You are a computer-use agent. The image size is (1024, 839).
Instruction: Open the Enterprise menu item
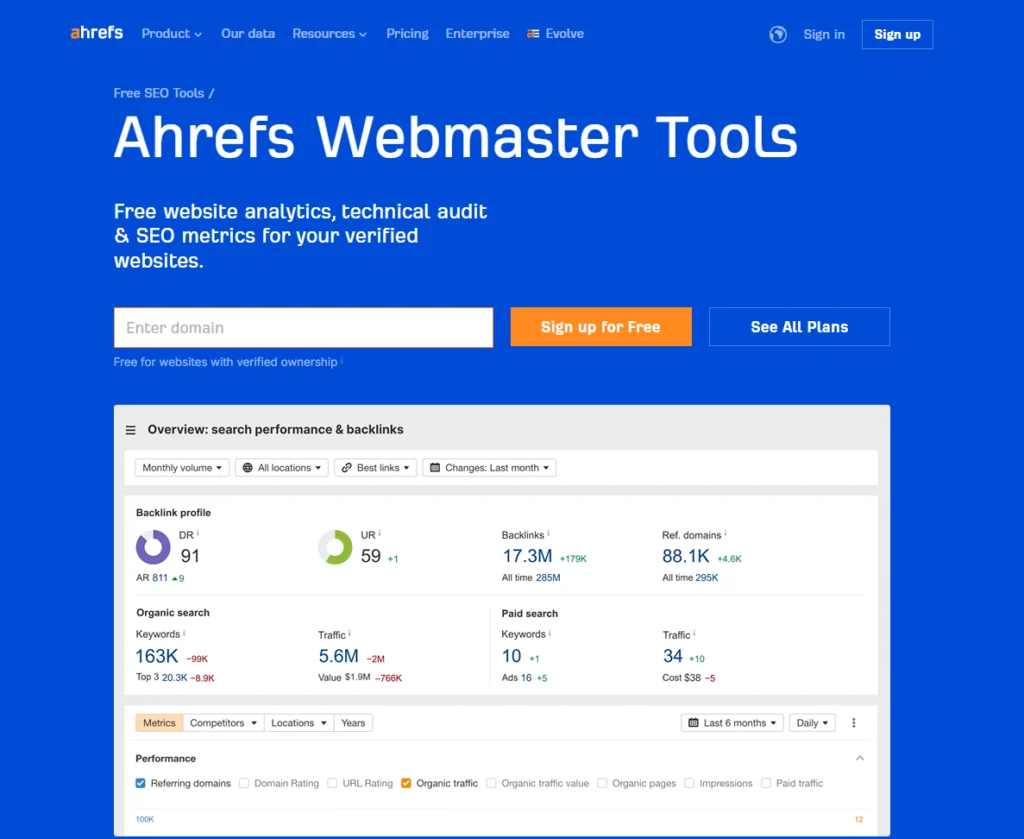(x=477, y=33)
